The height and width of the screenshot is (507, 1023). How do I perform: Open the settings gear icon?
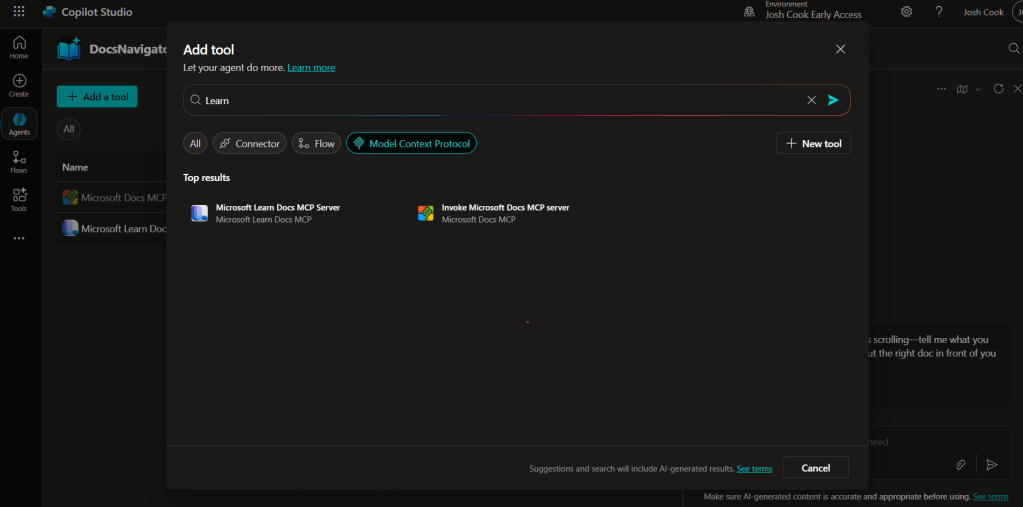(x=906, y=12)
